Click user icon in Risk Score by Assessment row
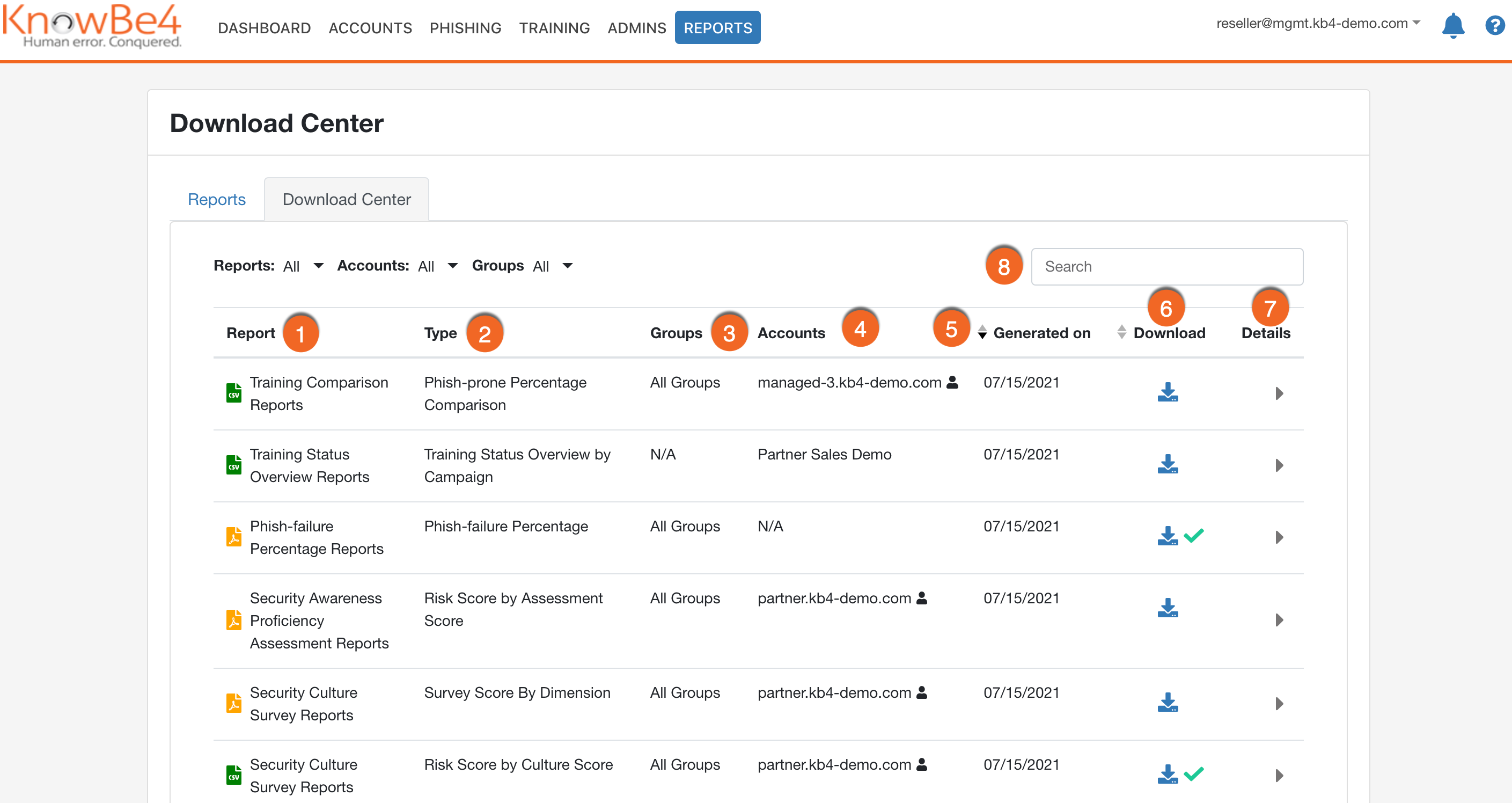The width and height of the screenshot is (1512, 803). point(922,598)
